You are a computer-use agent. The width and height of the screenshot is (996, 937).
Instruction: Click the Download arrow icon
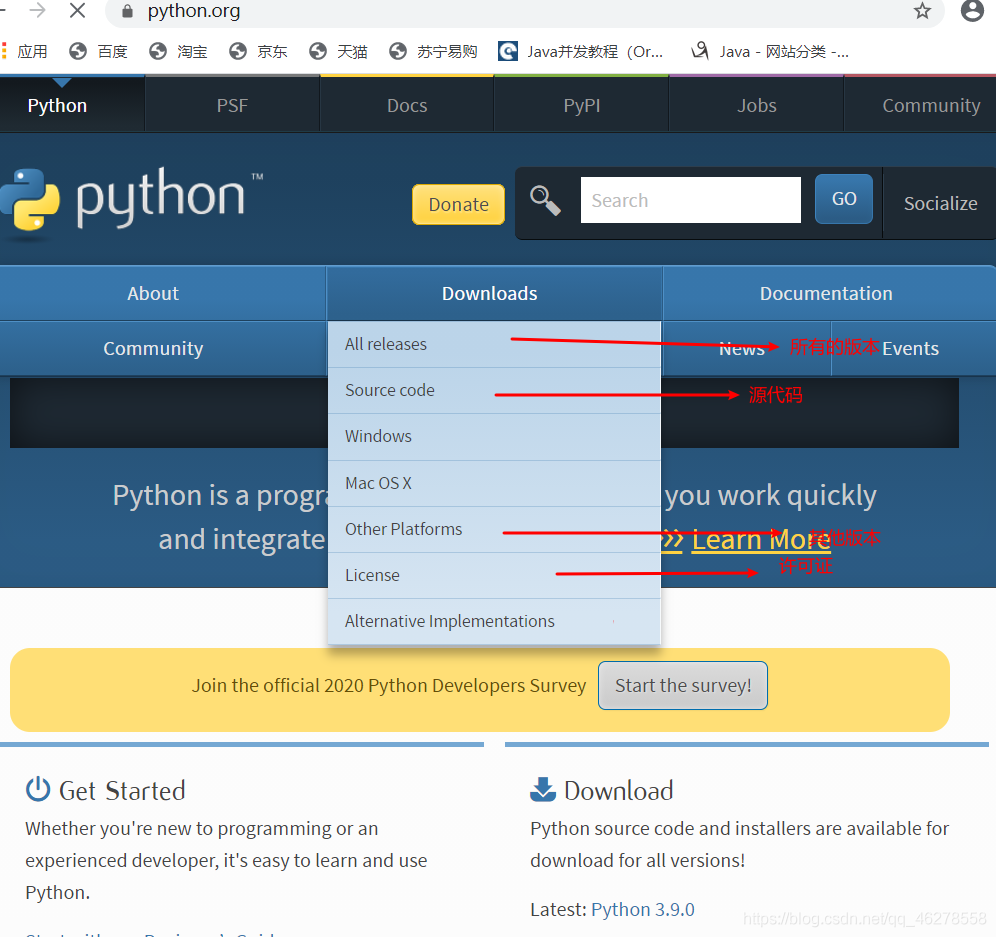pyautogui.click(x=542, y=790)
